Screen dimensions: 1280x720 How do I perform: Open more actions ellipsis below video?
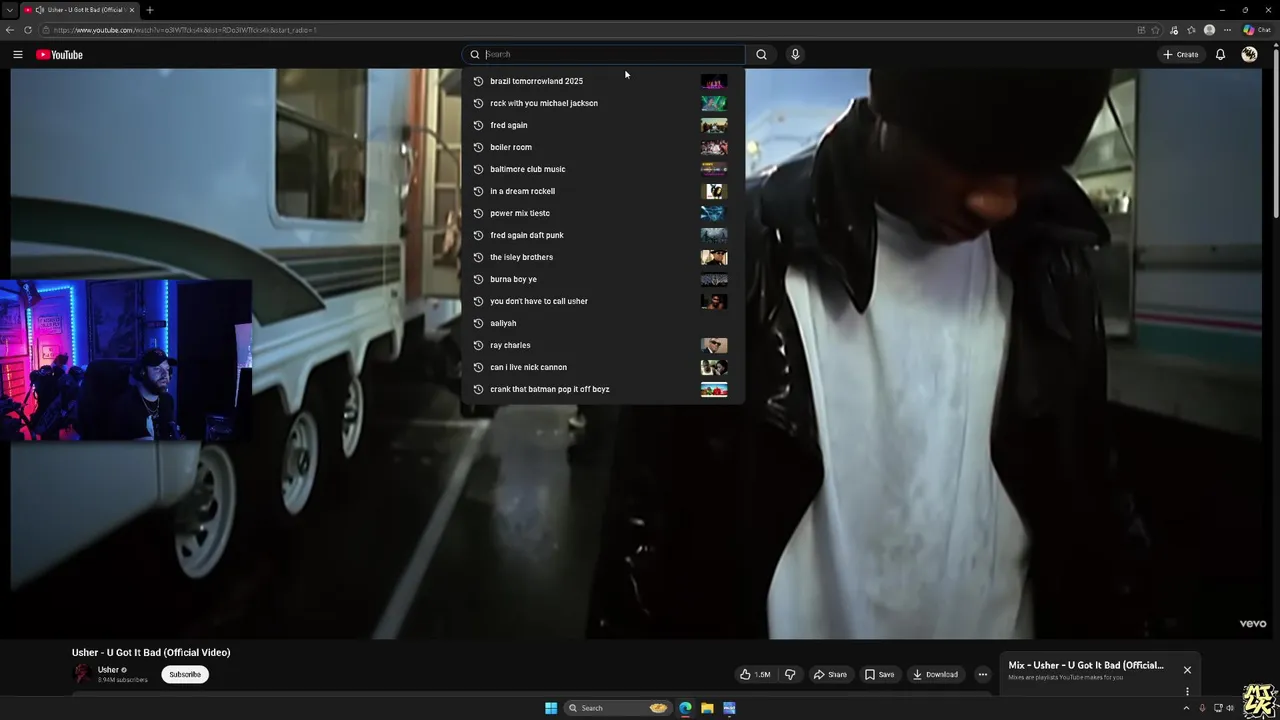click(x=982, y=674)
